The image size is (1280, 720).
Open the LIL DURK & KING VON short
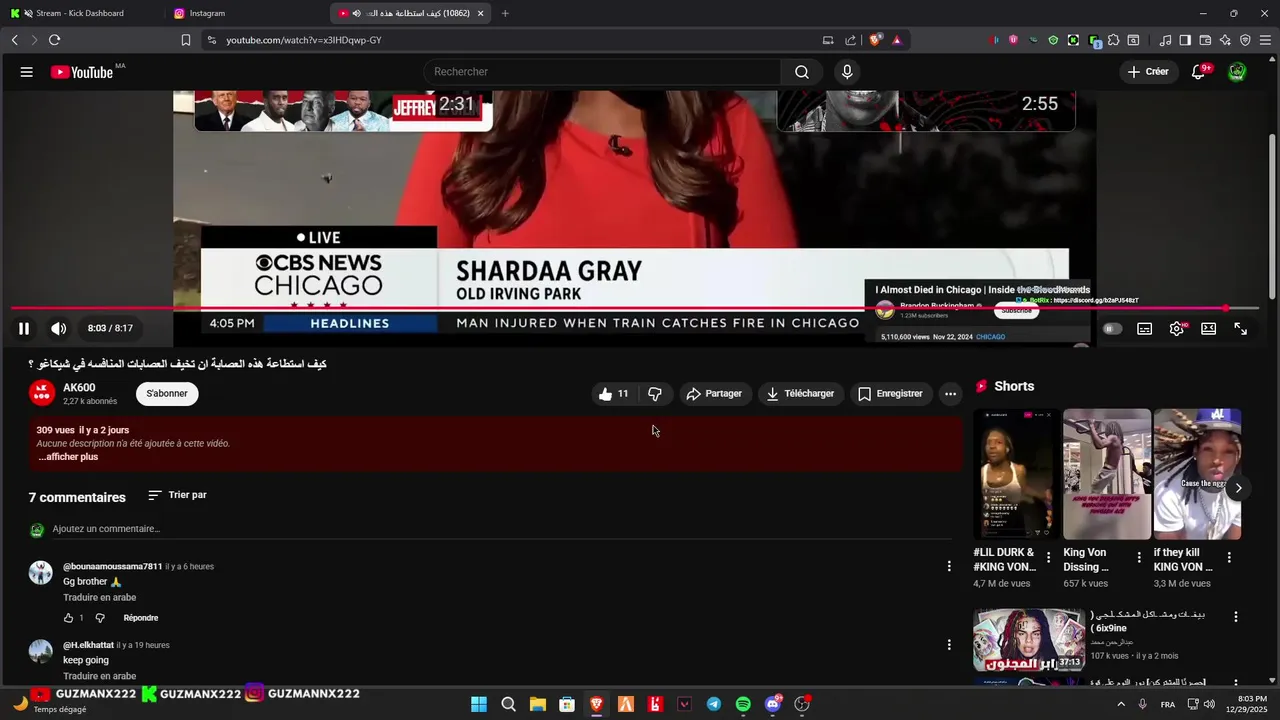coord(1016,474)
